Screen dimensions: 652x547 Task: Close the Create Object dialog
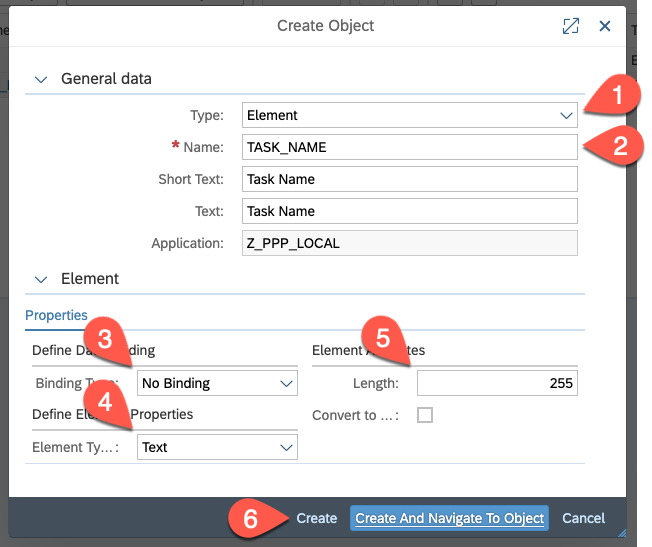click(x=605, y=27)
